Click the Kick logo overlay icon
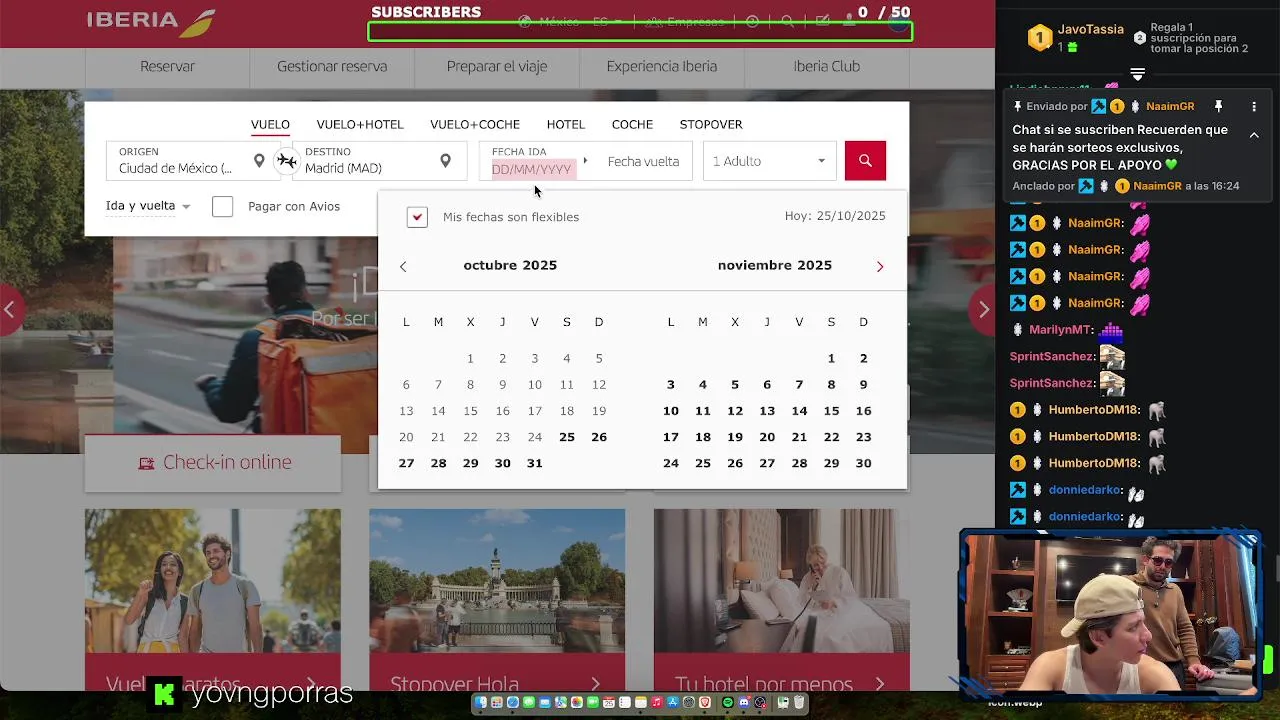Viewport: 1280px width, 720px height. [x=164, y=693]
